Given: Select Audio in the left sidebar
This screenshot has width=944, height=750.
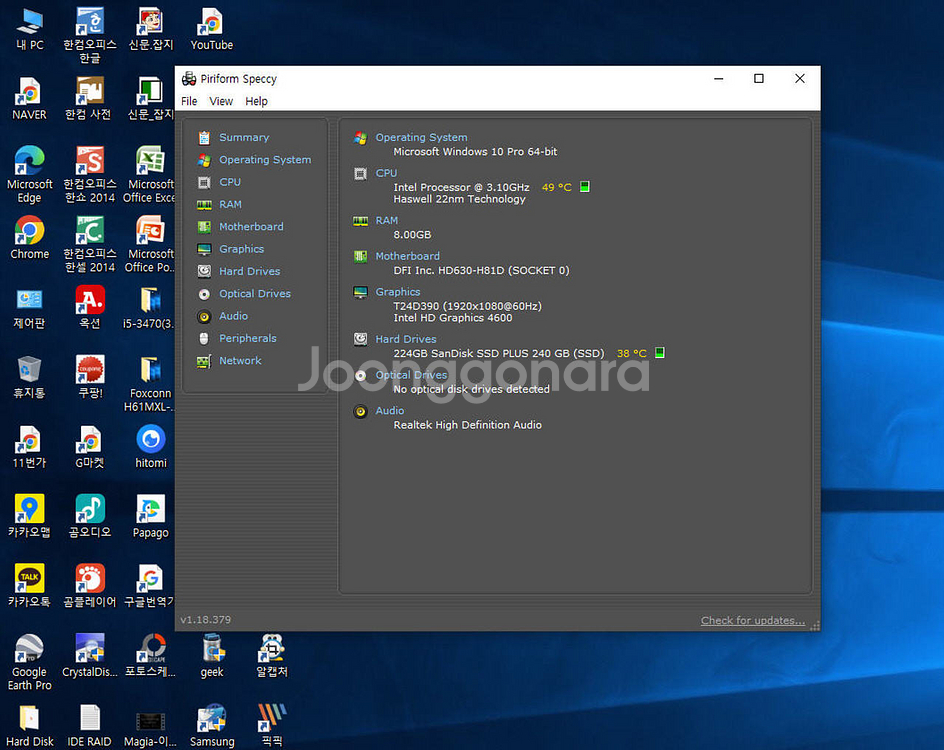Looking at the screenshot, I should tap(234, 315).
